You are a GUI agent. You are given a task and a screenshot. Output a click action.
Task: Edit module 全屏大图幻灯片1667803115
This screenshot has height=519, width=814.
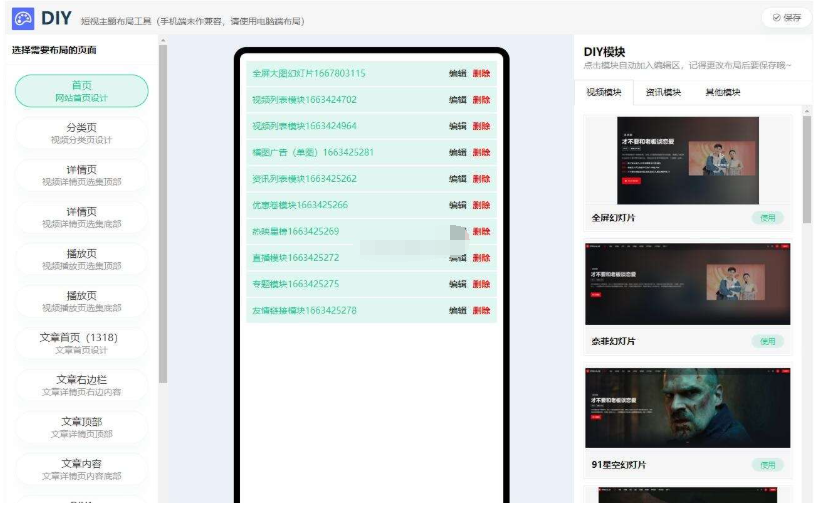(x=457, y=73)
